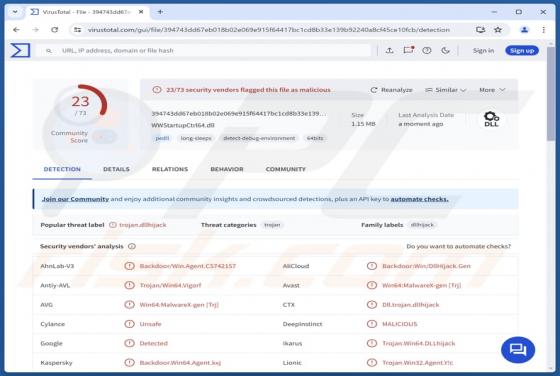Image resolution: width=560 pixels, height=376 pixels.
Task: Switch to the DETAILS tab
Action: 116,169
